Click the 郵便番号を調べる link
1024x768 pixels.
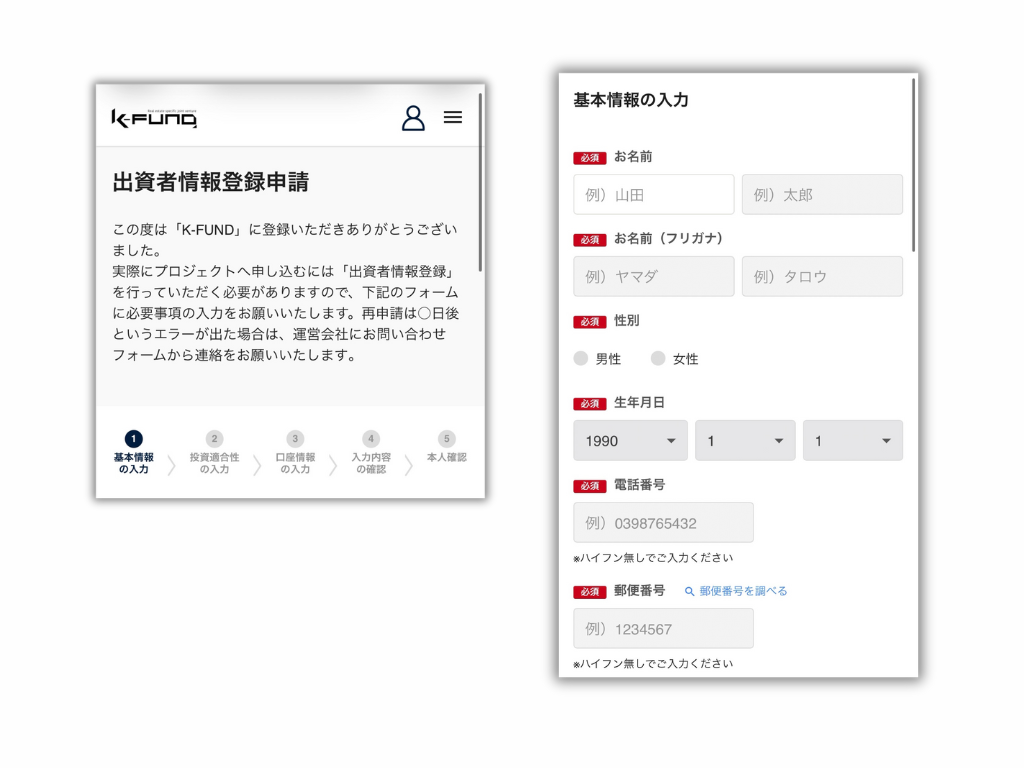(x=743, y=591)
